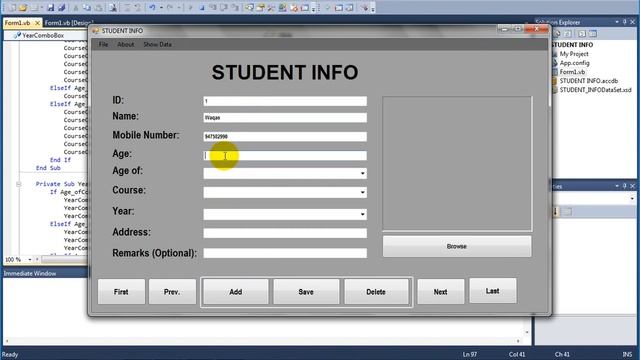
Task: Close the Form1.vb code tab
Action: coord(37,23)
